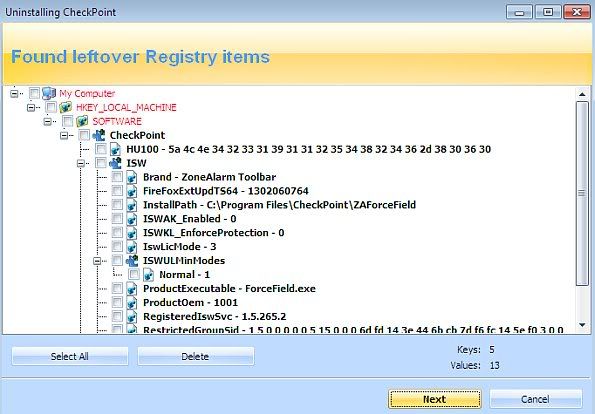The width and height of the screenshot is (595, 414).
Task: Click the ISWAK_Enabled value icon
Action: [132, 219]
